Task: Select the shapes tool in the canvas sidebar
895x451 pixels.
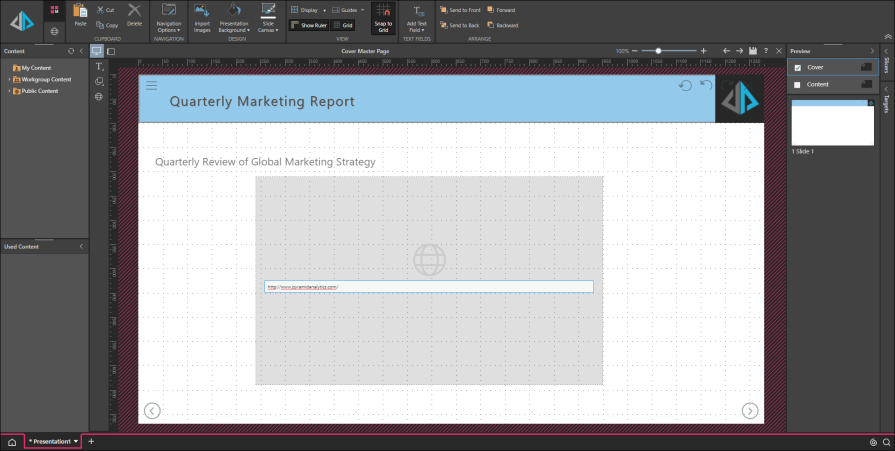Action: point(98,81)
